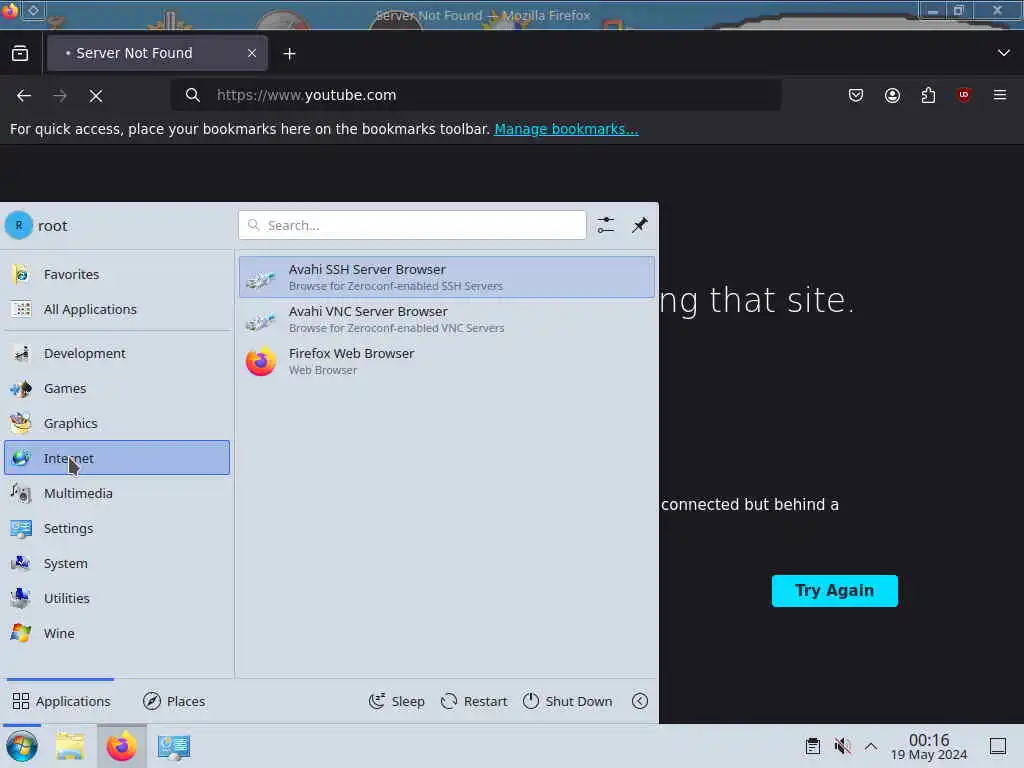
Task: Click the Sleep button
Action: click(x=397, y=701)
